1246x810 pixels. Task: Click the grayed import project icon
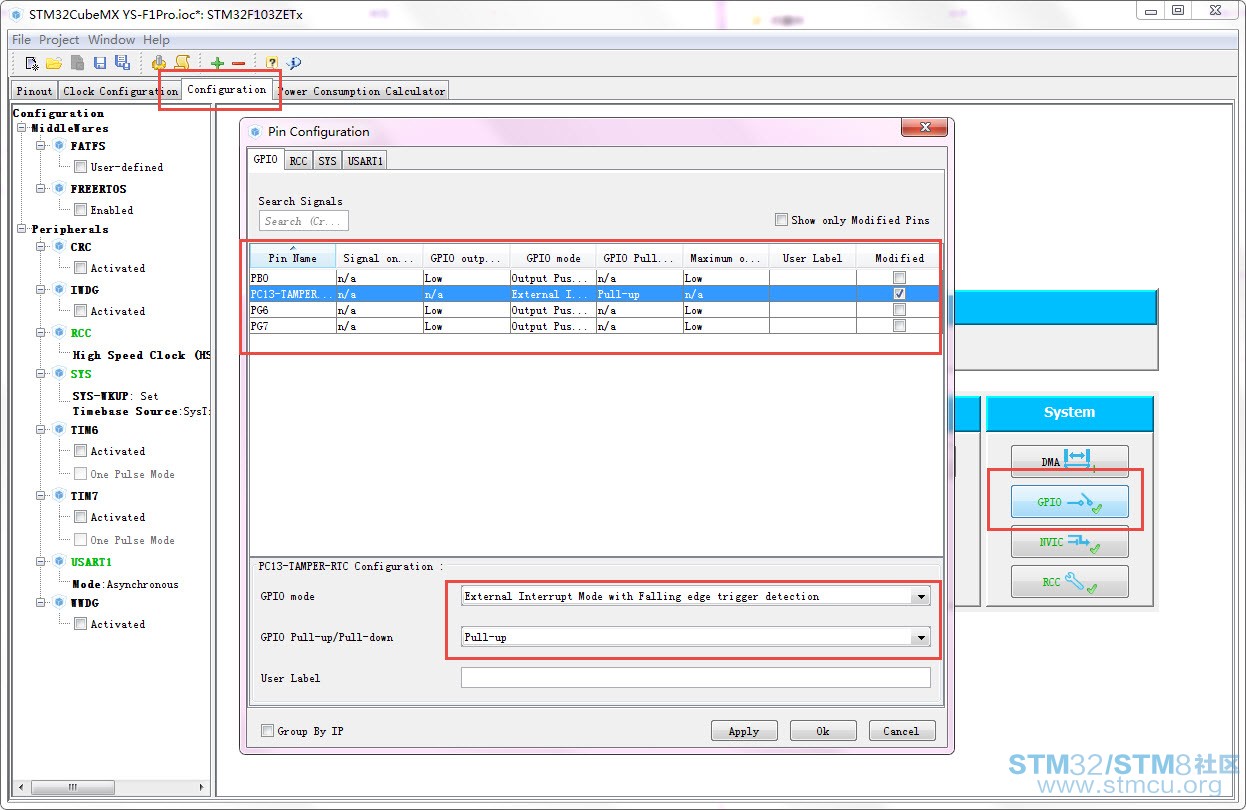pos(77,63)
